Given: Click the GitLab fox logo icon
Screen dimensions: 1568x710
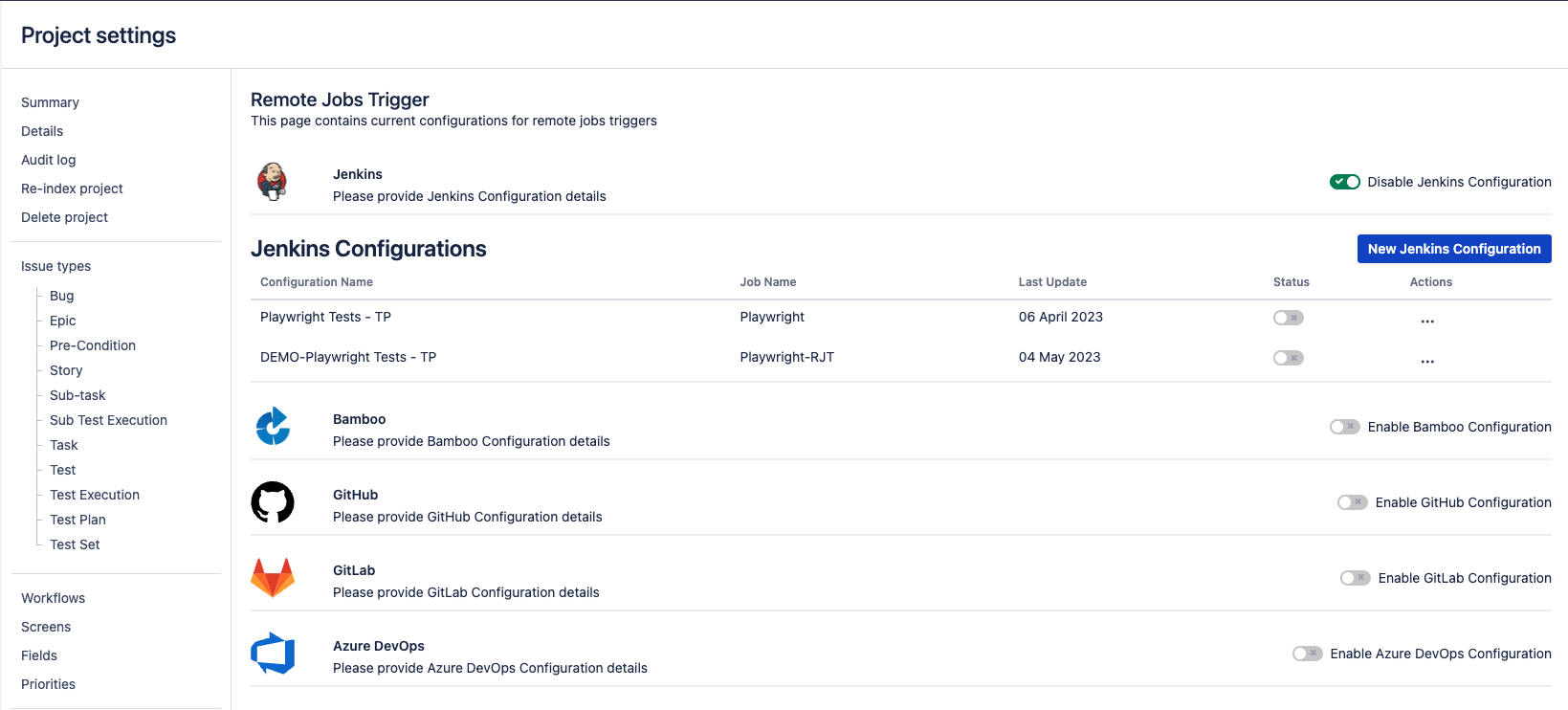Looking at the screenshot, I should [x=273, y=578].
